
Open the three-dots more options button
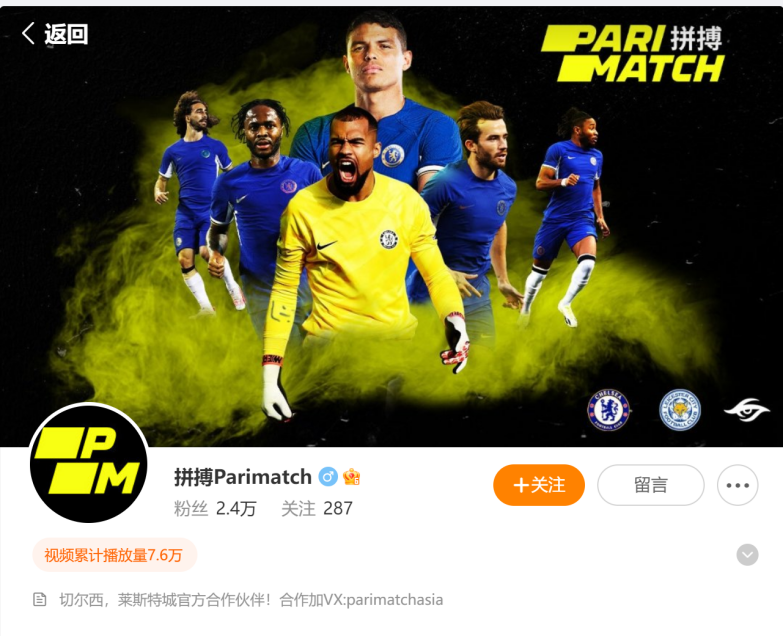click(x=738, y=485)
